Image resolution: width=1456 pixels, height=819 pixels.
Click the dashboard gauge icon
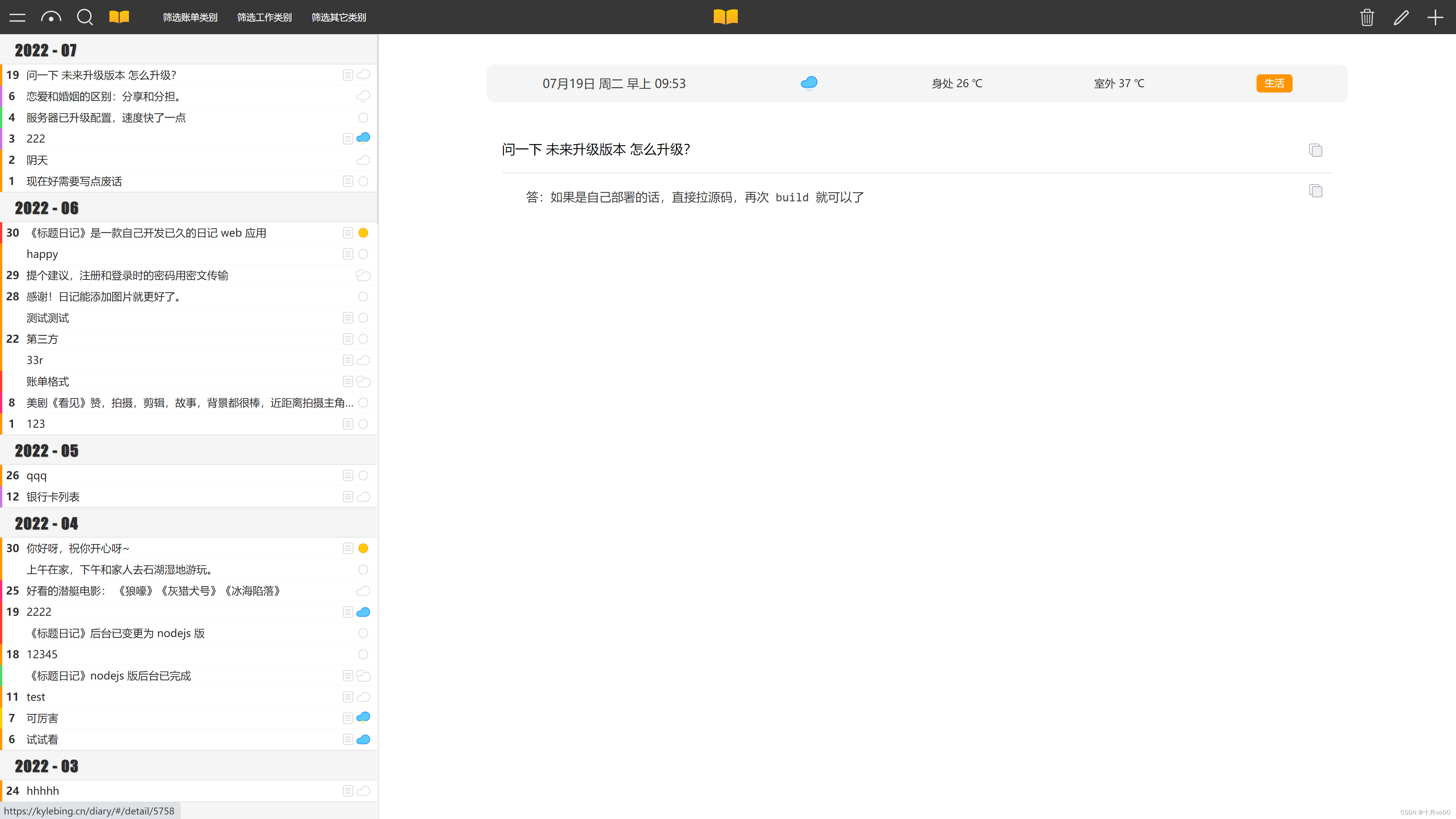tap(51, 17)
